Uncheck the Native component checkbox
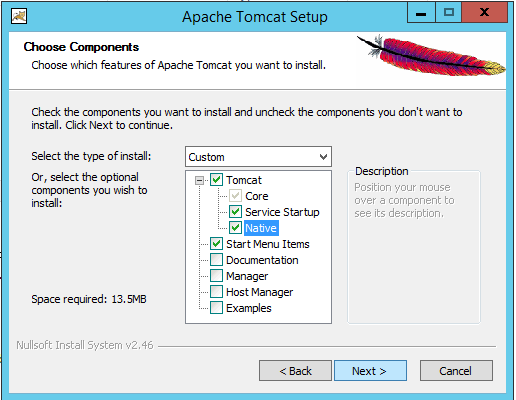This screenshot has height=400, width=516. 235,228
